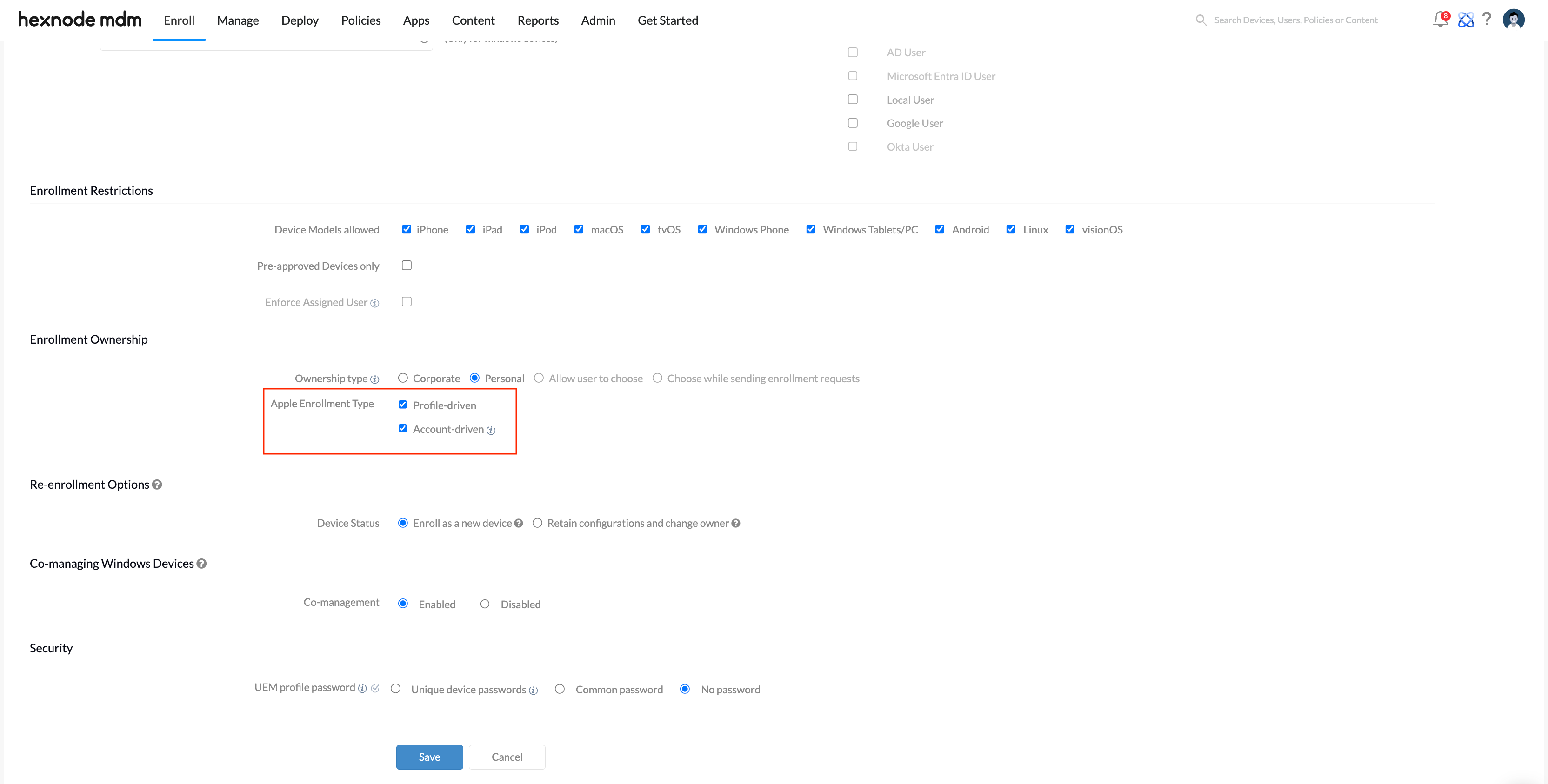Click the Cancel button
The image size is (1548, 784).
pyautogui.click(x=507, y=757)
